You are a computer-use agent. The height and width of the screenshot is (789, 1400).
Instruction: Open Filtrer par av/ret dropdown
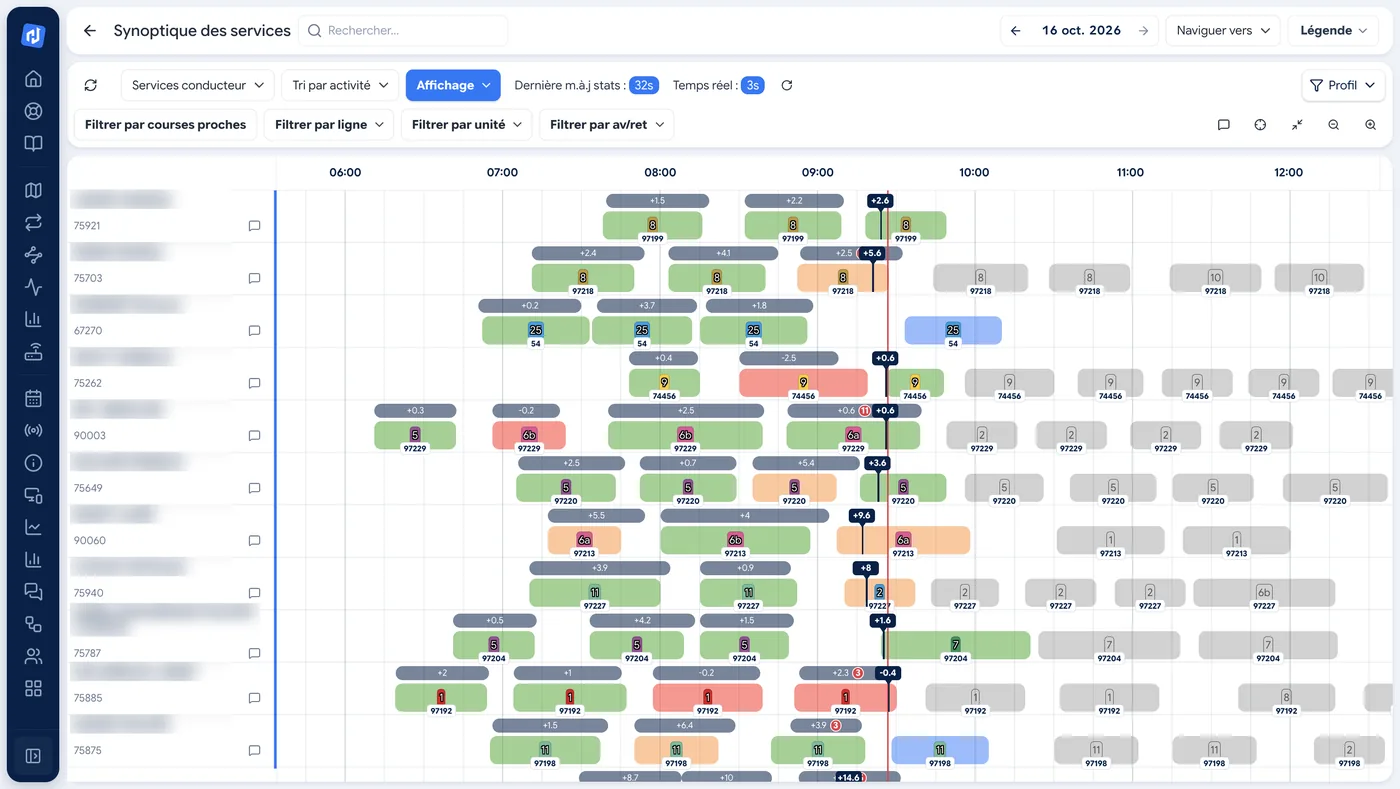tap(607, 125)
